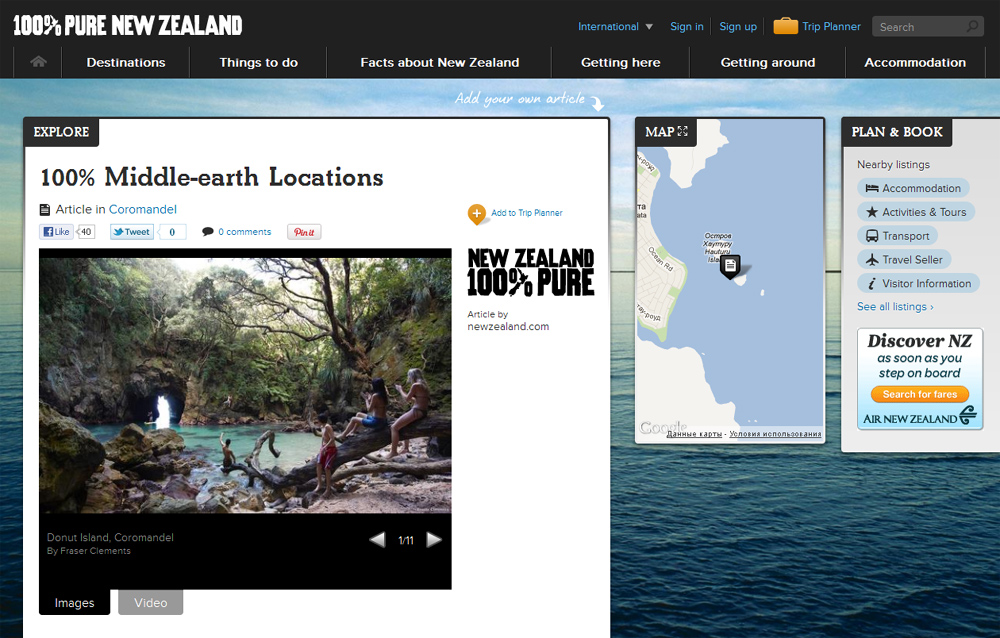Click See all listings link
Image resolution: width=1000 pixels, height=638 pixels.
[x=895, y=307]
